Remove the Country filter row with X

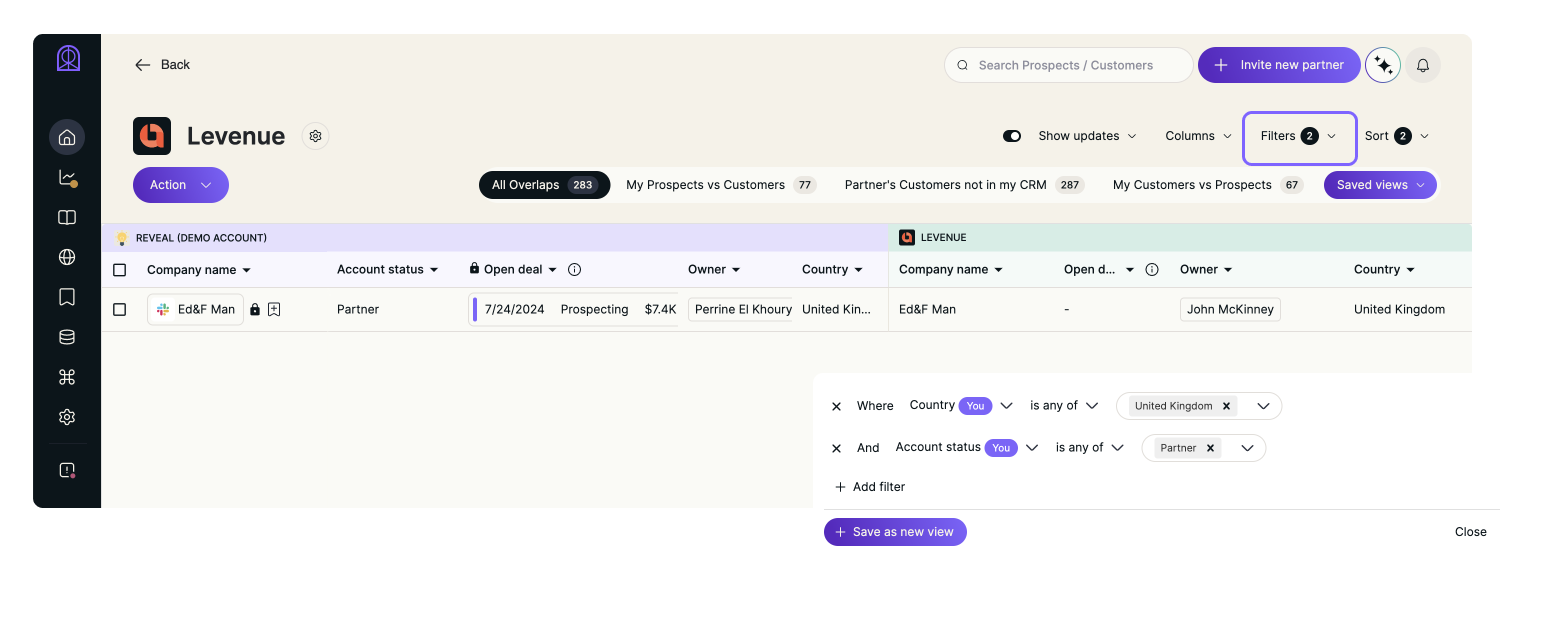point(837,407)
